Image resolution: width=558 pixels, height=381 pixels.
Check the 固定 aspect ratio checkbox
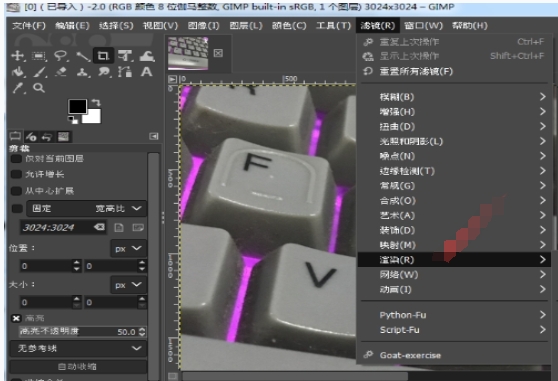pyautogui.click(x=17, y=208)
